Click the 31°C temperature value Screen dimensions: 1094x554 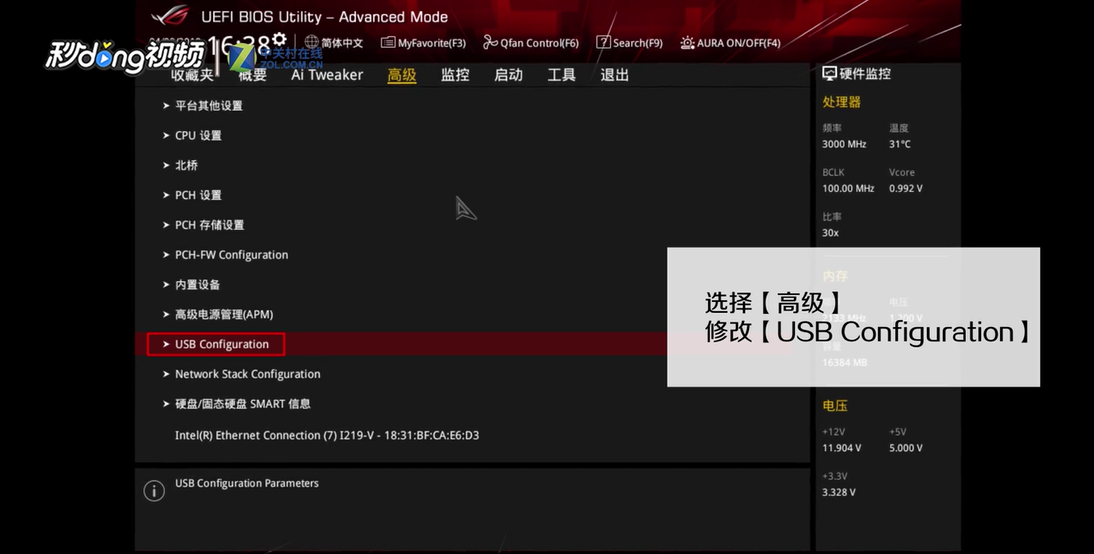tap(899, 144)
